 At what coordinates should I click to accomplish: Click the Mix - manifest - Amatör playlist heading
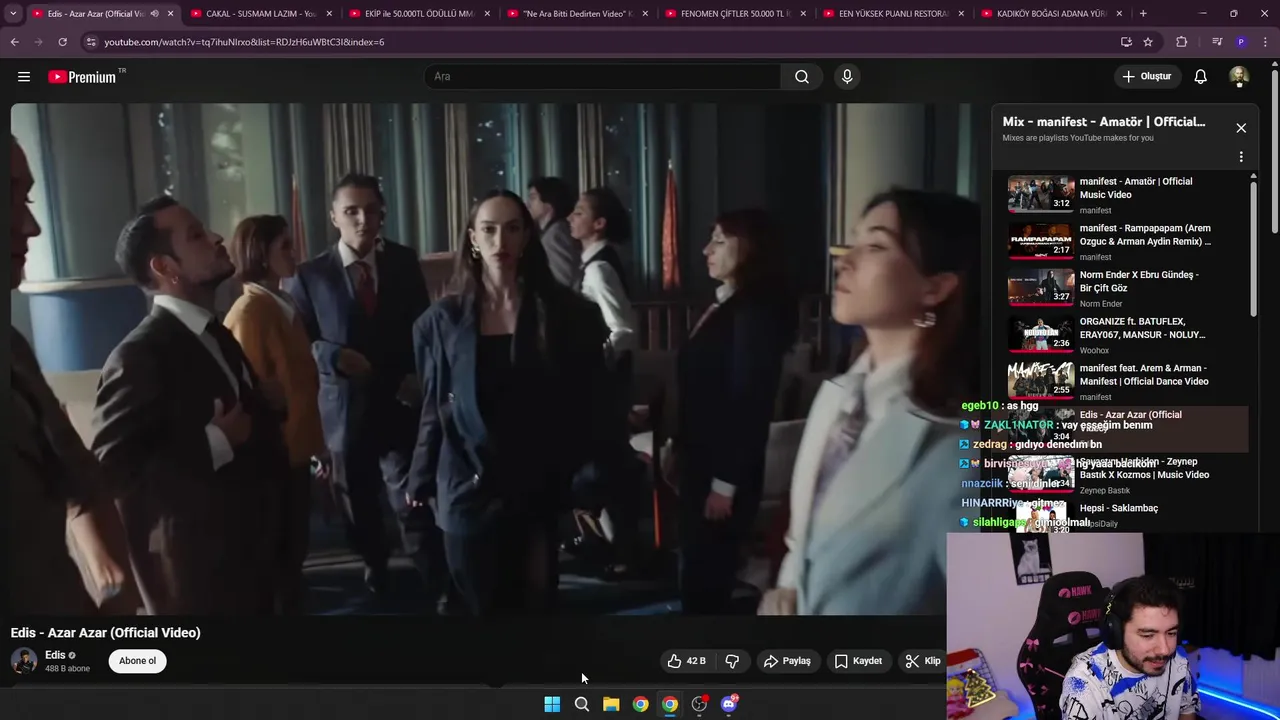(x=1104, y=122)
